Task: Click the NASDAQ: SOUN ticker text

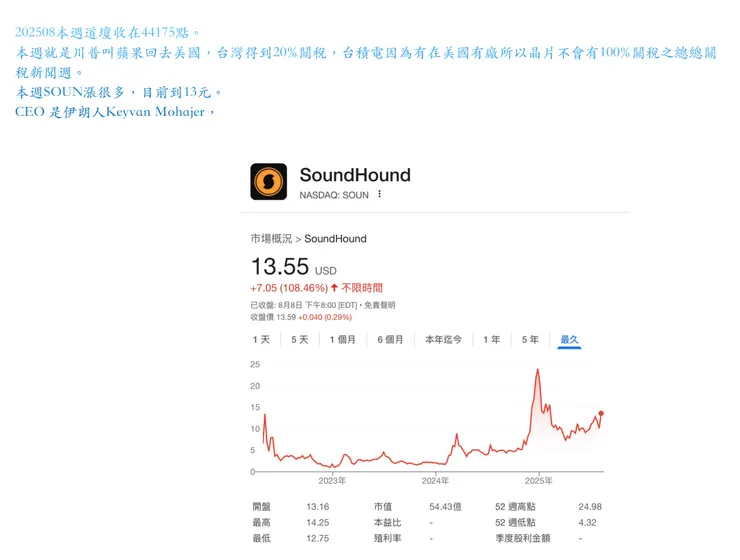Action: tap(334, 195)
